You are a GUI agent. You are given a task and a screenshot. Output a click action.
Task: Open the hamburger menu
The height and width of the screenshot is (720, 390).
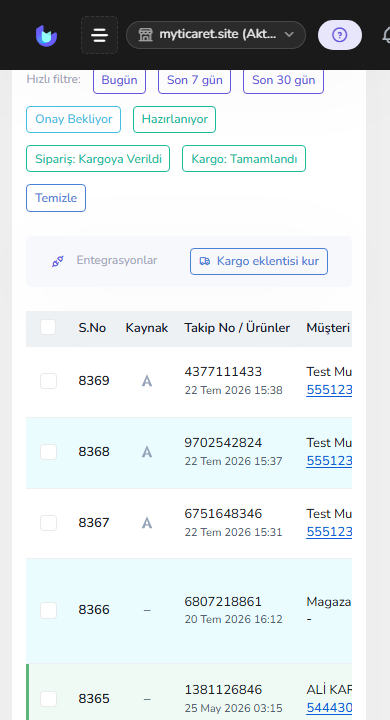(99, 35)
